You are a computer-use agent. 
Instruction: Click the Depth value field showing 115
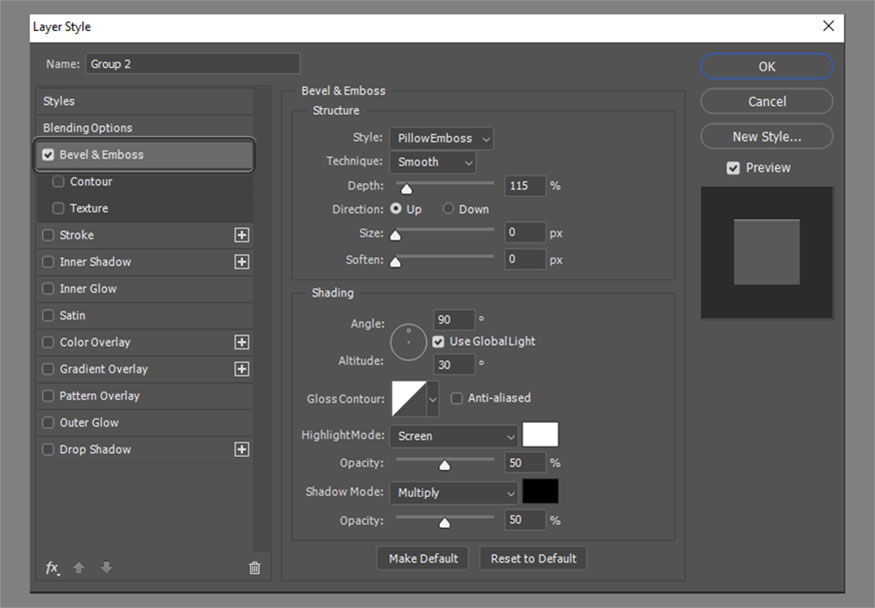point(525,186)
